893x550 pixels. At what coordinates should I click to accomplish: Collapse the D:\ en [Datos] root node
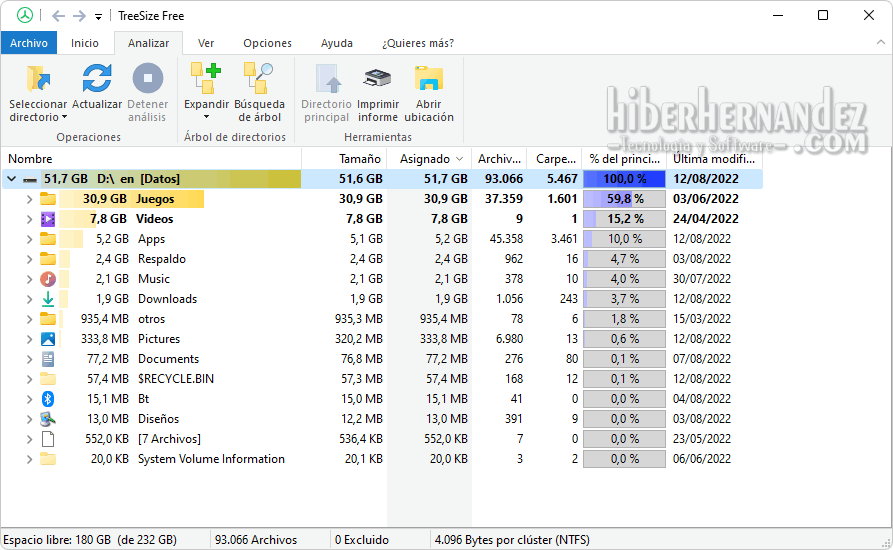point(11,179)
